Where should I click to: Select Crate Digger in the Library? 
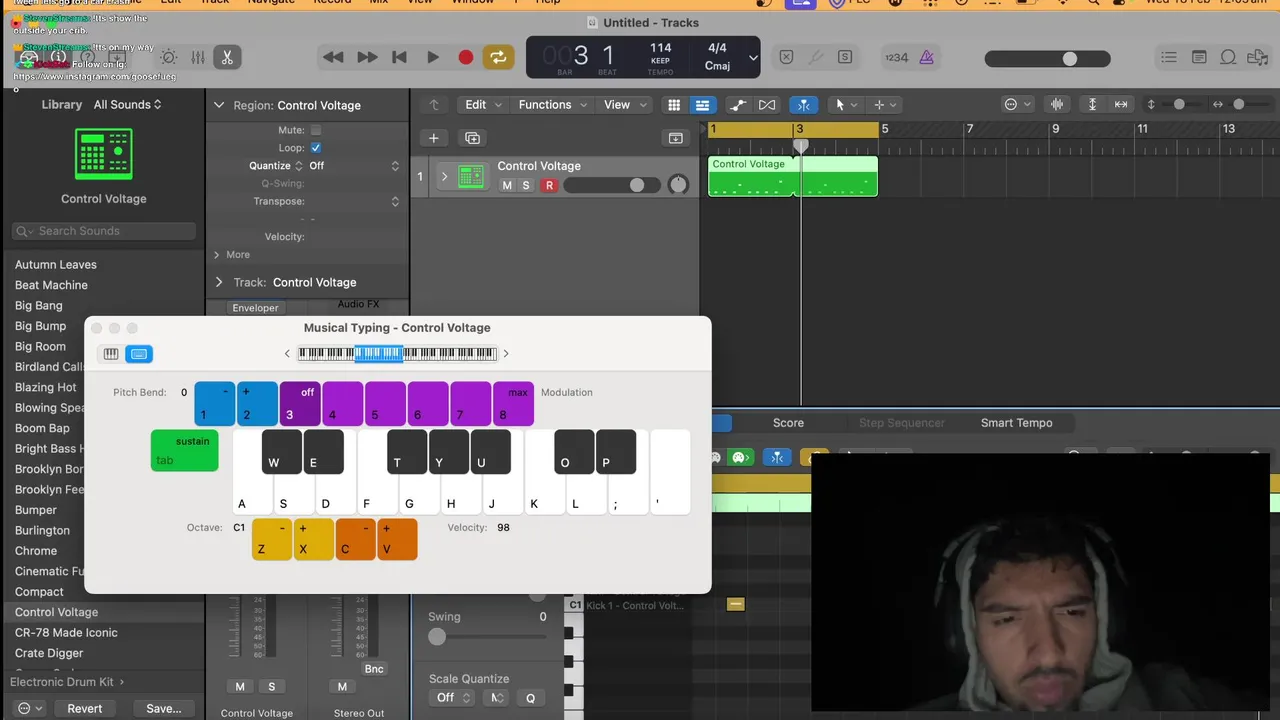[x=49, y=653]
